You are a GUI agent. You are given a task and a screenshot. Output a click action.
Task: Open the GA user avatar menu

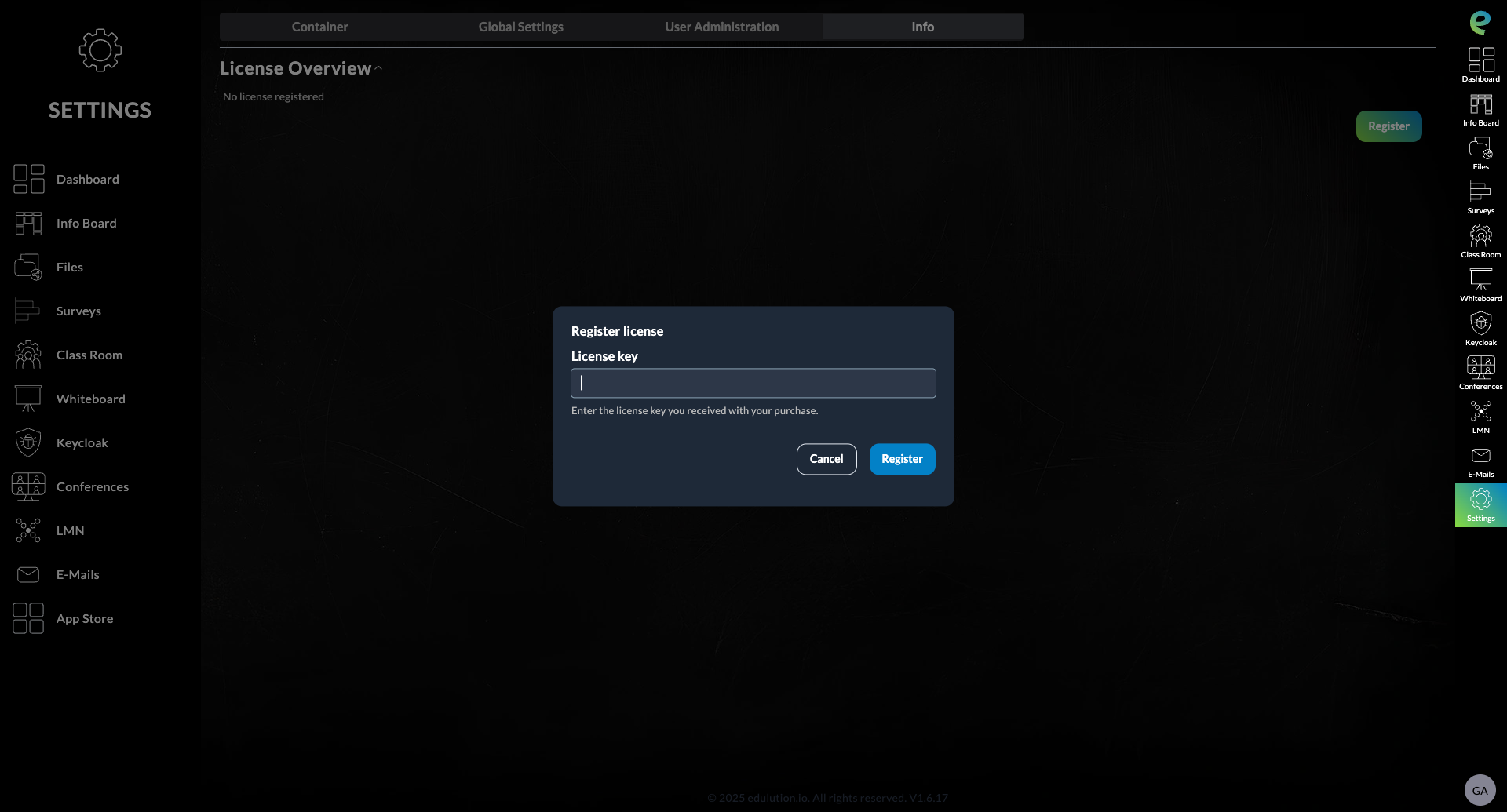(x=1480, y=790)
